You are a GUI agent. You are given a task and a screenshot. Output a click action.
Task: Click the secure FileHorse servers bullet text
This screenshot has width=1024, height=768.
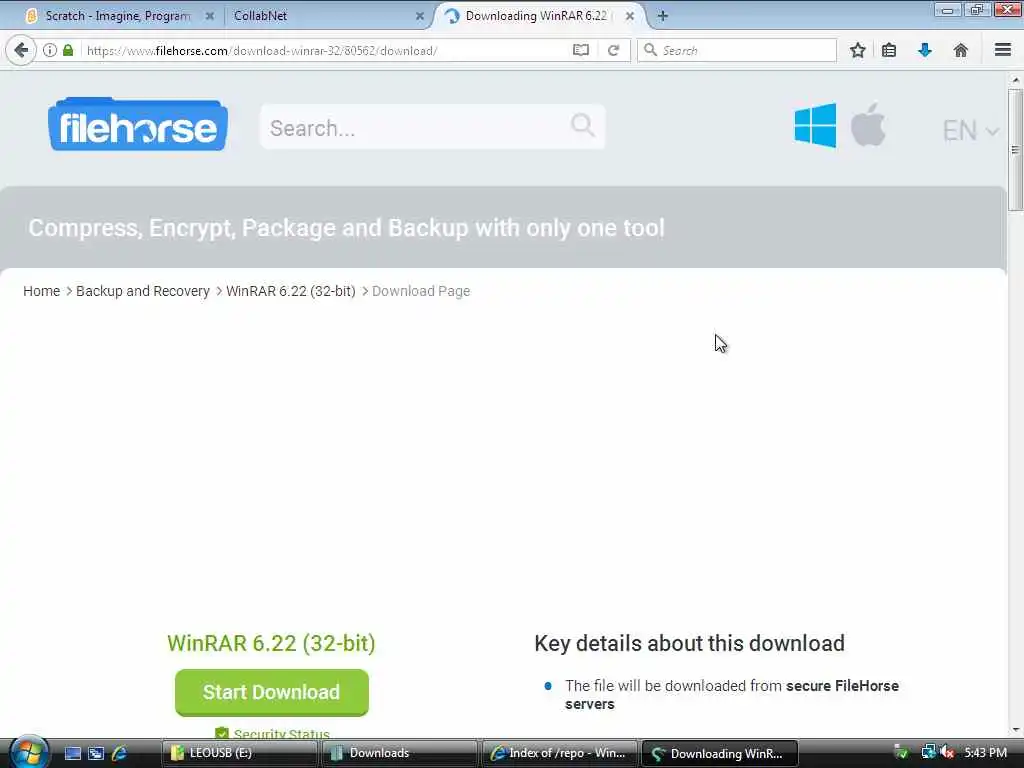click(x=731, y=695)
